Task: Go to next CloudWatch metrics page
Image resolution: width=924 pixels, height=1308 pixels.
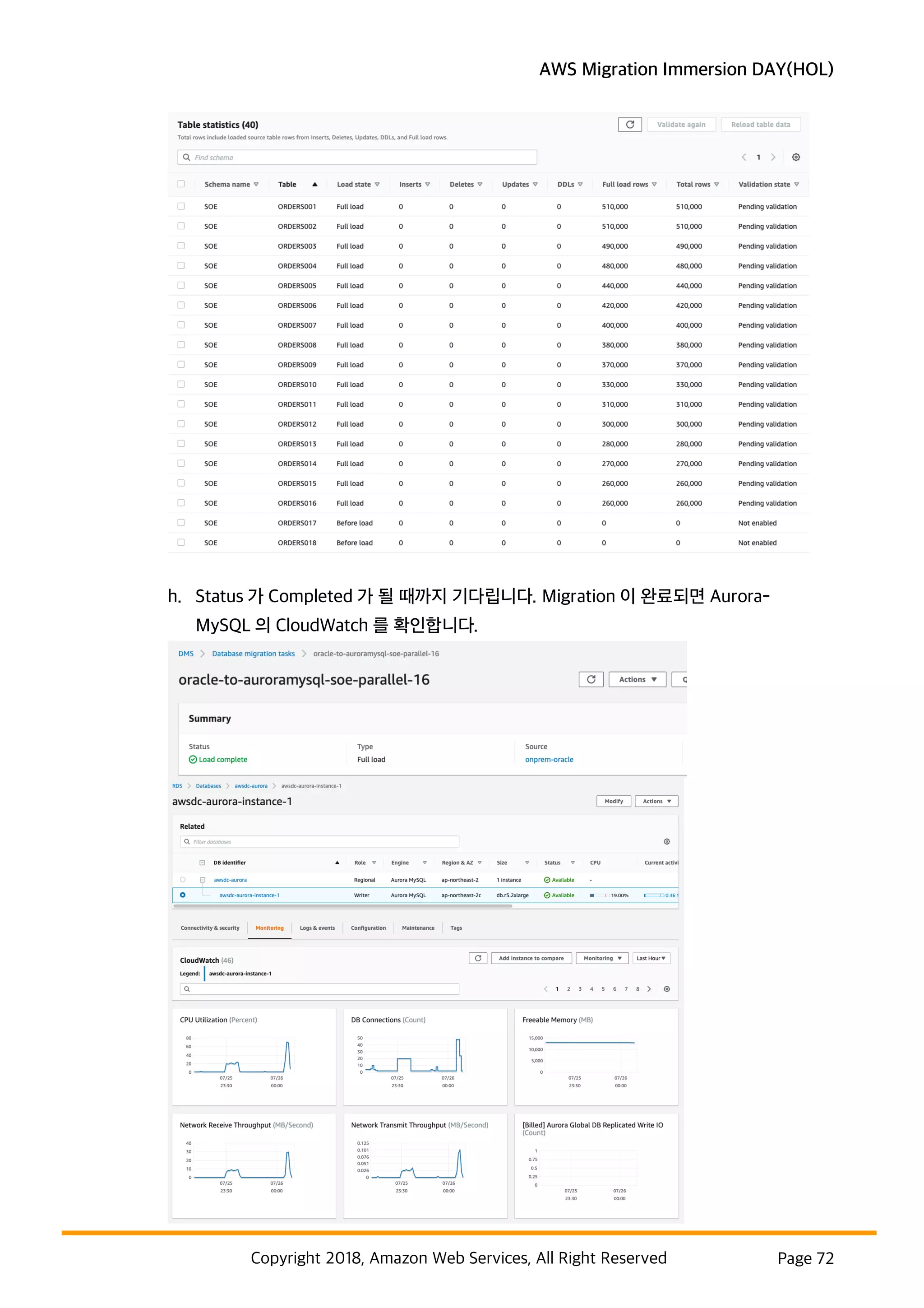Action: 649,989
